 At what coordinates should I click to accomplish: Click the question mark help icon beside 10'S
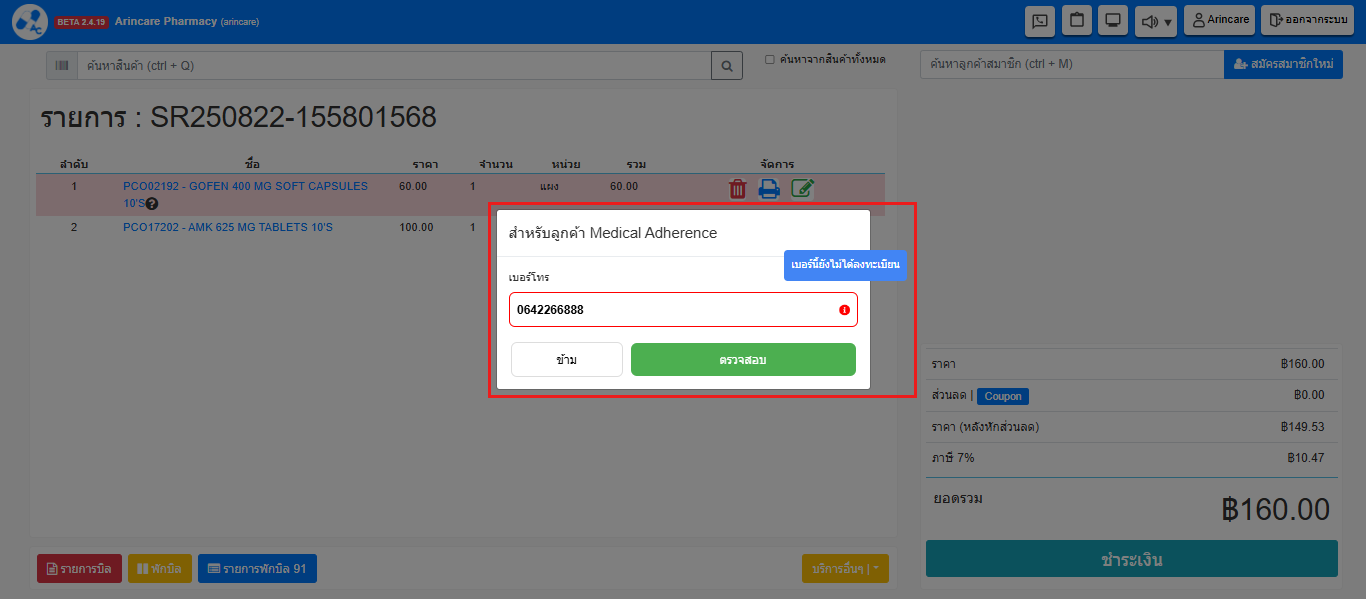(x=152, y=204)
